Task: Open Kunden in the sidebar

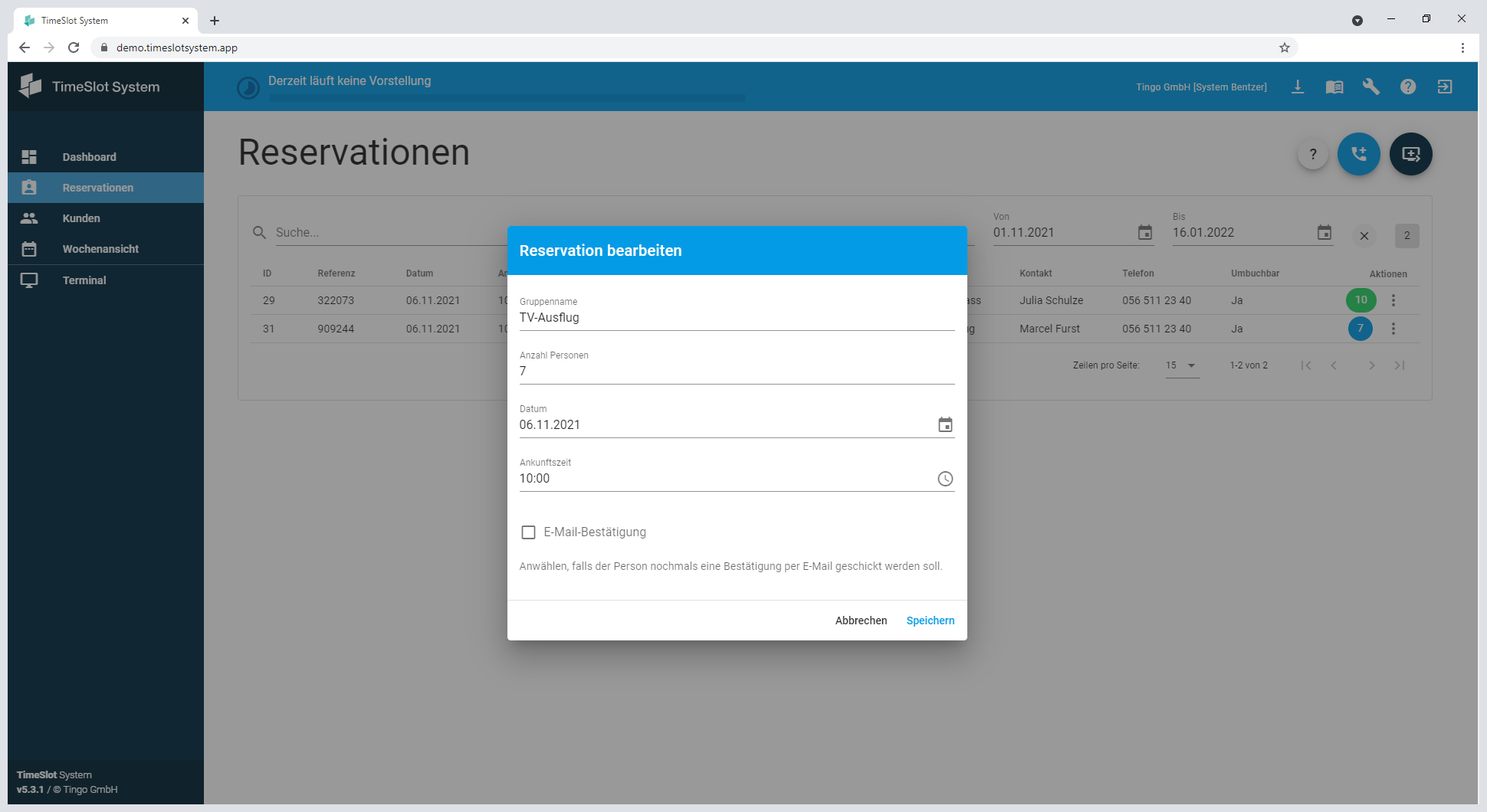Action: click(106, 218)
